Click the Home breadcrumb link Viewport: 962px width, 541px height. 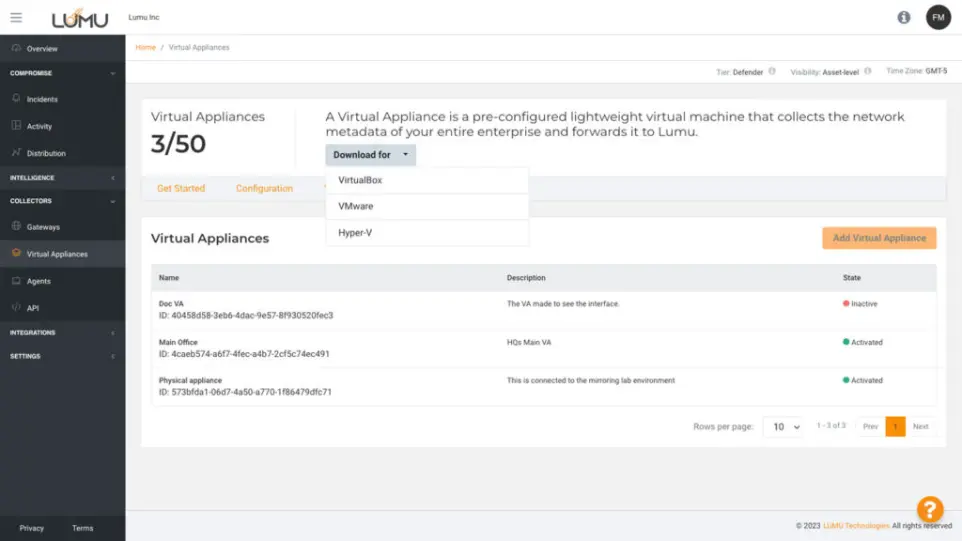(145, 47)
